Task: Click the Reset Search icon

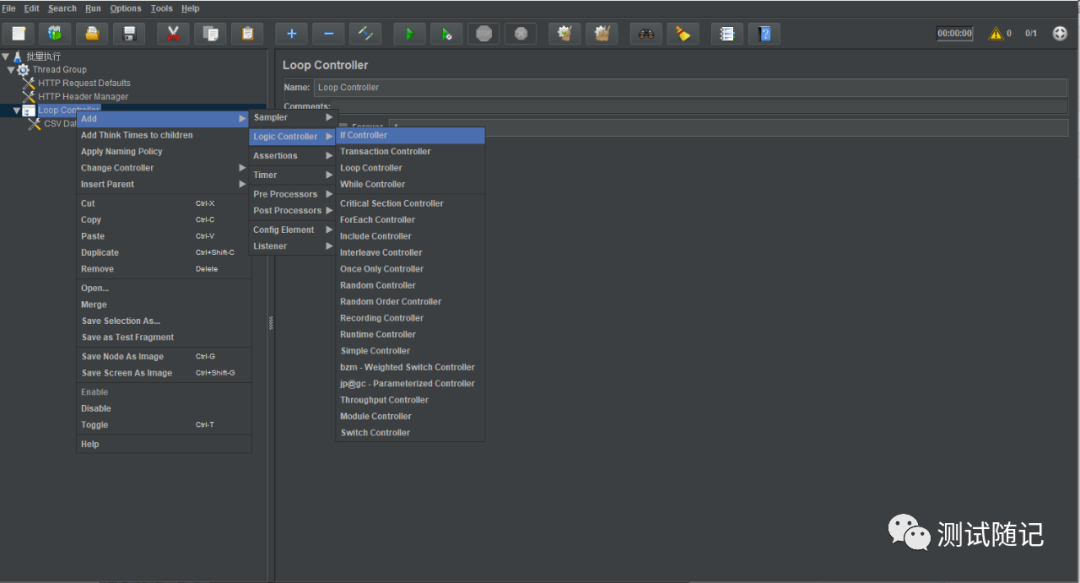Action: coord(683,33)
